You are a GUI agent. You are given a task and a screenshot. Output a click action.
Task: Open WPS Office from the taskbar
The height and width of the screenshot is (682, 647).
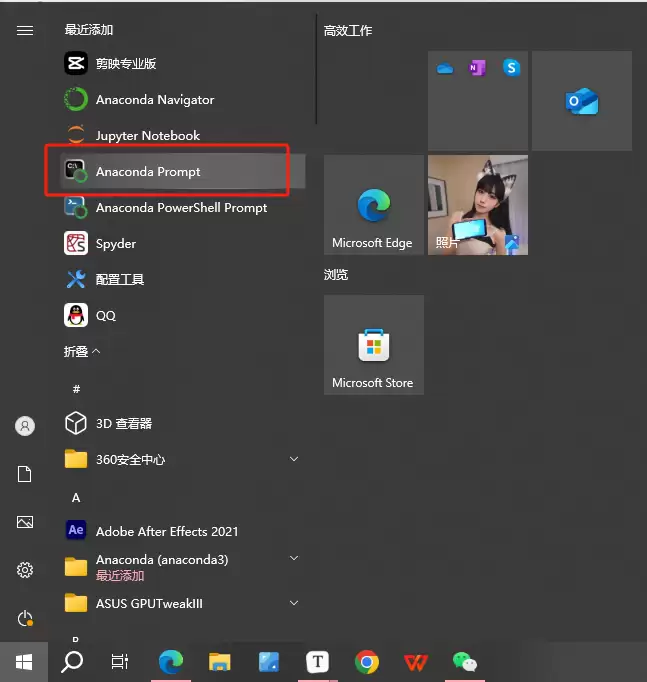click(416, 662)
